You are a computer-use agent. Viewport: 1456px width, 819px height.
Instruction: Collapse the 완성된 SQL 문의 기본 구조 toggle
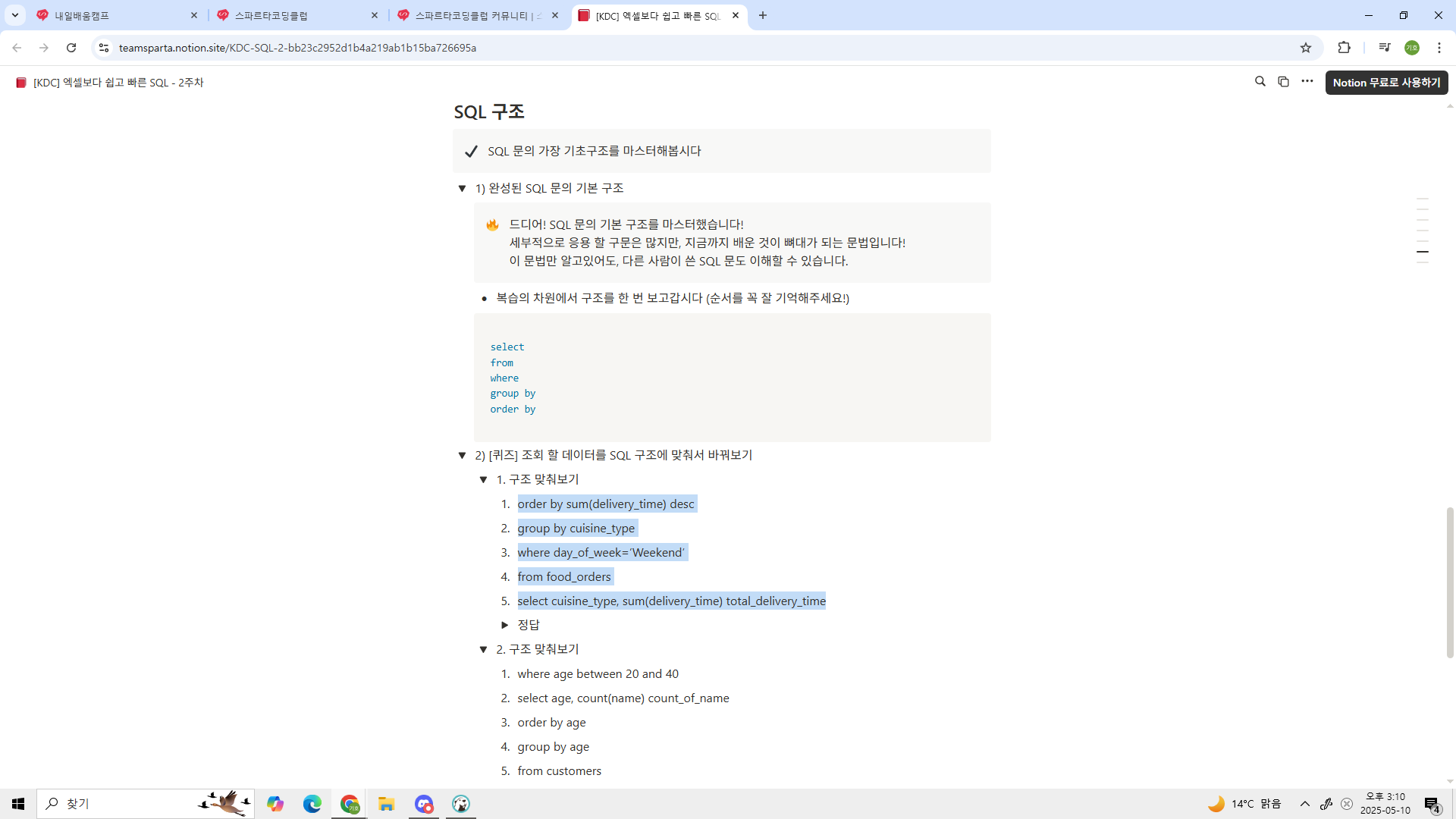point(462,188)
